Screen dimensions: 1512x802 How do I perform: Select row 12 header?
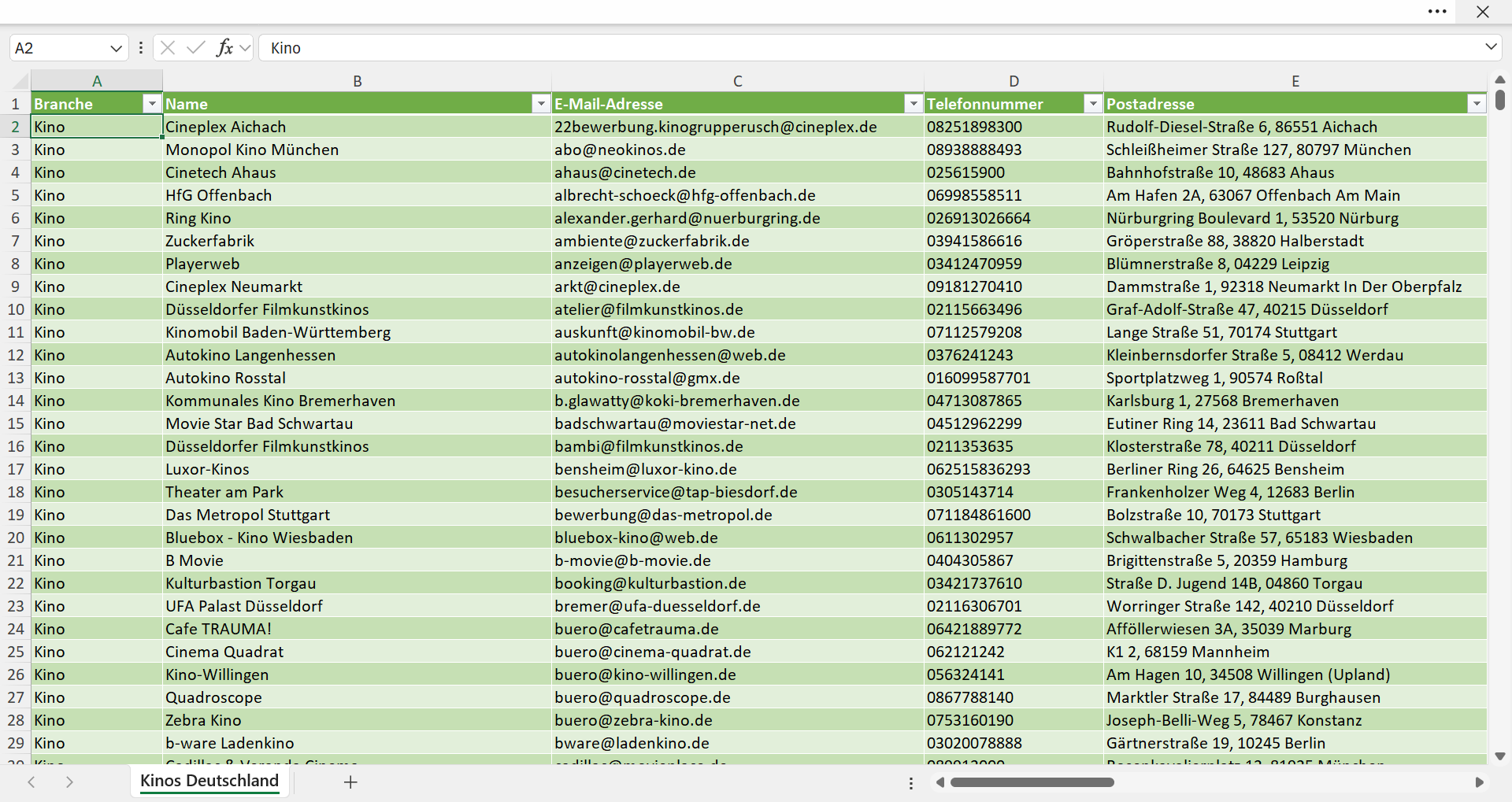(15, 355)
